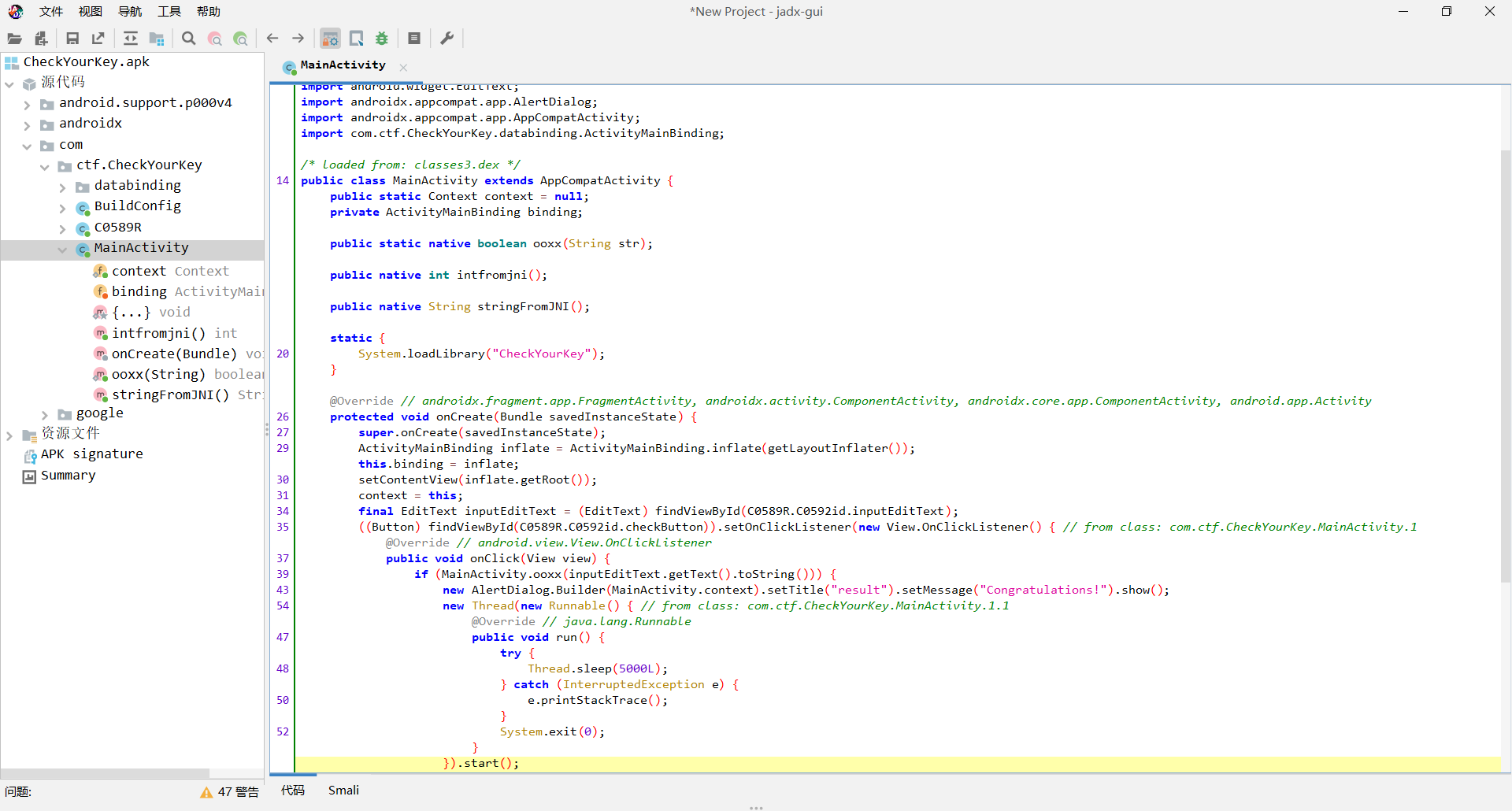Open the 视图 menu
Screen dimensions: 1512x811
(x=91, y=11)
